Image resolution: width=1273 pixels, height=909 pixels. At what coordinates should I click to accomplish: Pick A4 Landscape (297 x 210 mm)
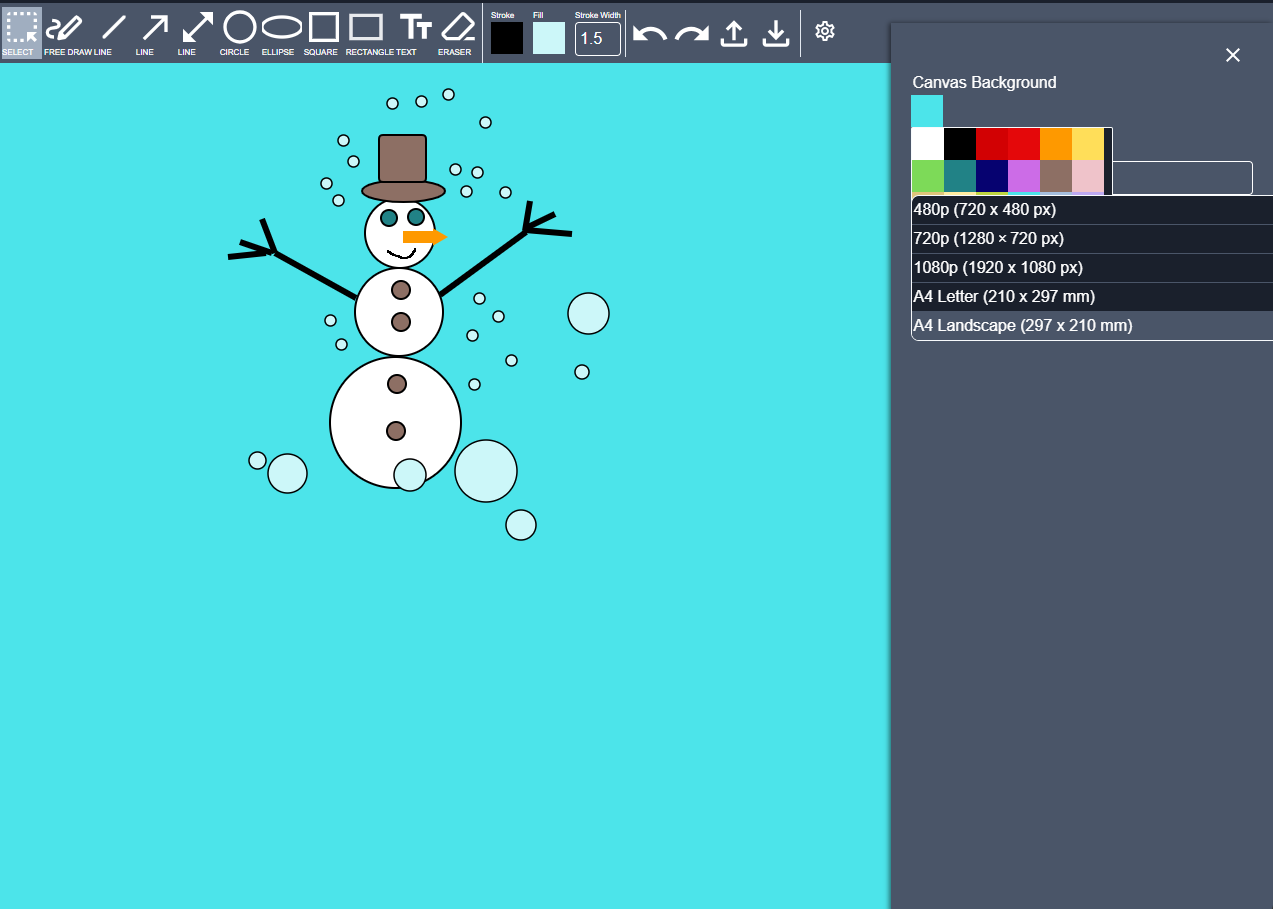1092,326
